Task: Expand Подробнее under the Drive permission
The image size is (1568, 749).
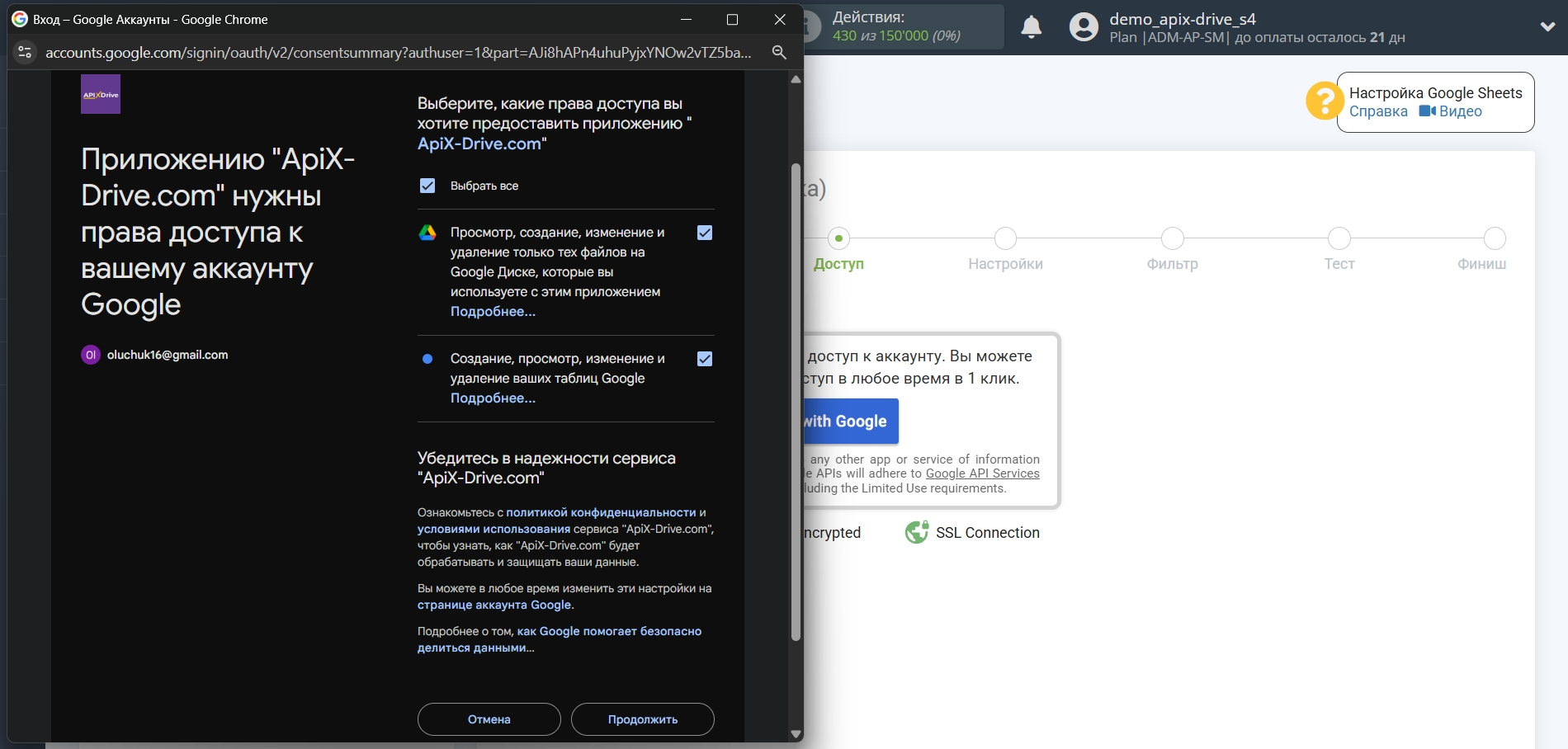Action: coord(492,312)
